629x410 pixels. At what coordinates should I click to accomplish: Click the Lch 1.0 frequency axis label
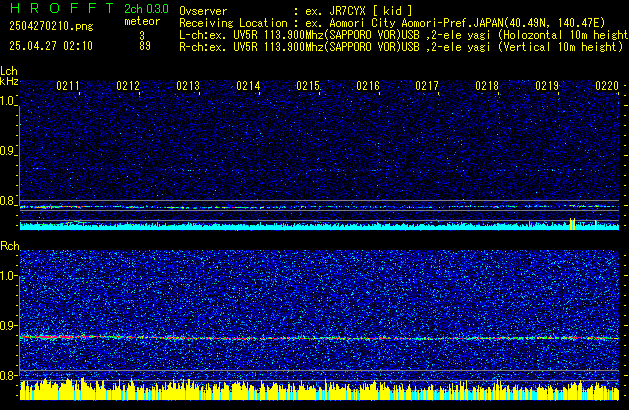point(7,101)
